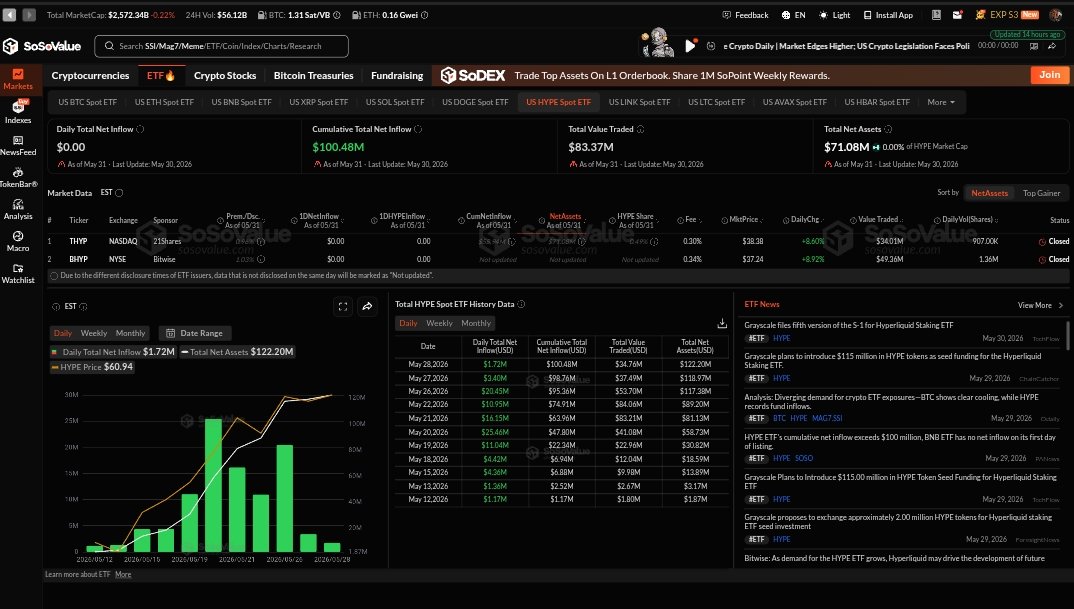Toggle Daily Total Net Inflow legend
This screenshot has height=609, width=1074.
[113, 351]
